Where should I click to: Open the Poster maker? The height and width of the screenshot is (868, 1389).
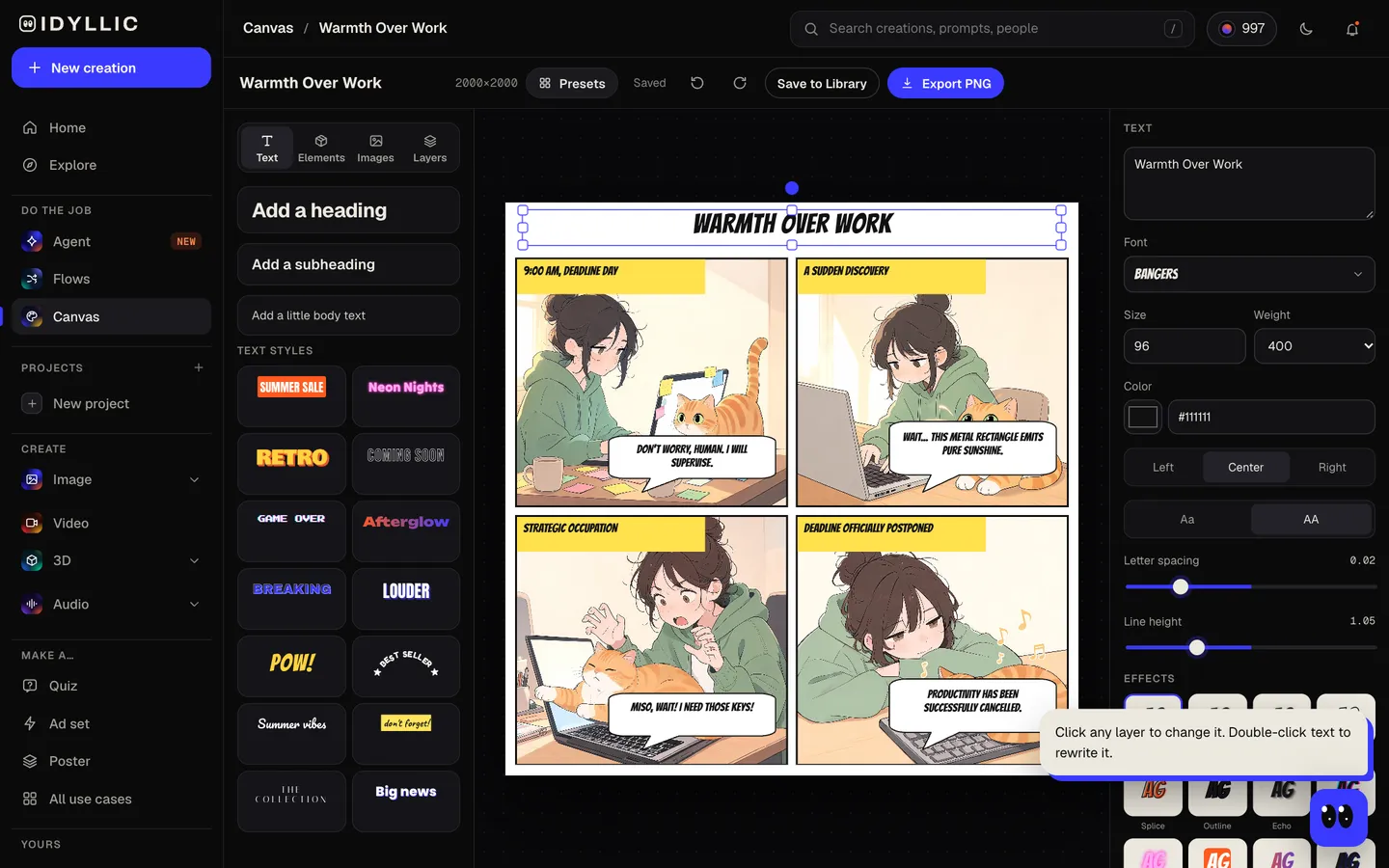pos(111,761)
